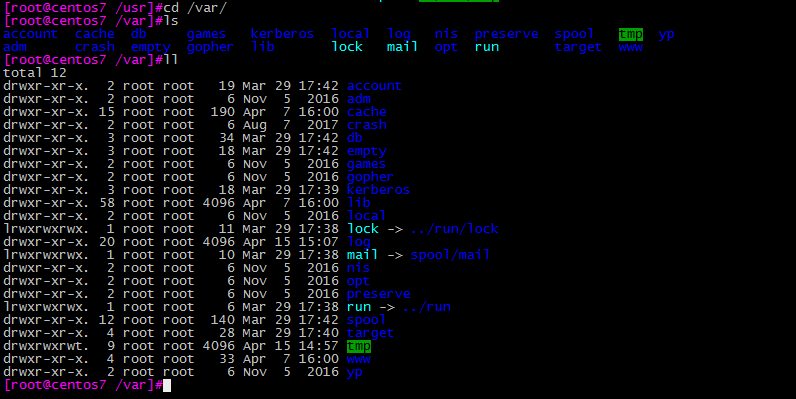
Task: Click the account directory name in long listing
Action: (x=374, y=86)
